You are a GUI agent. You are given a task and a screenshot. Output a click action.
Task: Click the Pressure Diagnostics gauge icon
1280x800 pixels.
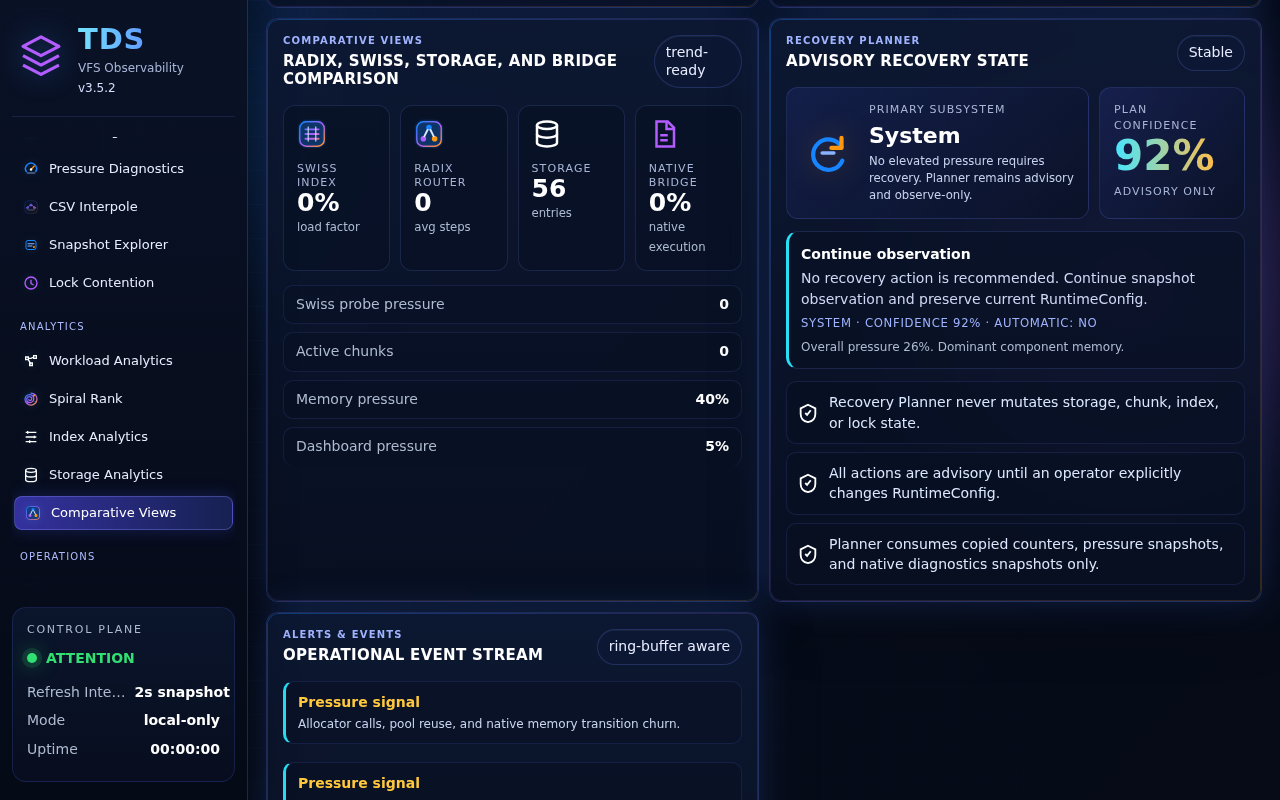pos(31,169)
